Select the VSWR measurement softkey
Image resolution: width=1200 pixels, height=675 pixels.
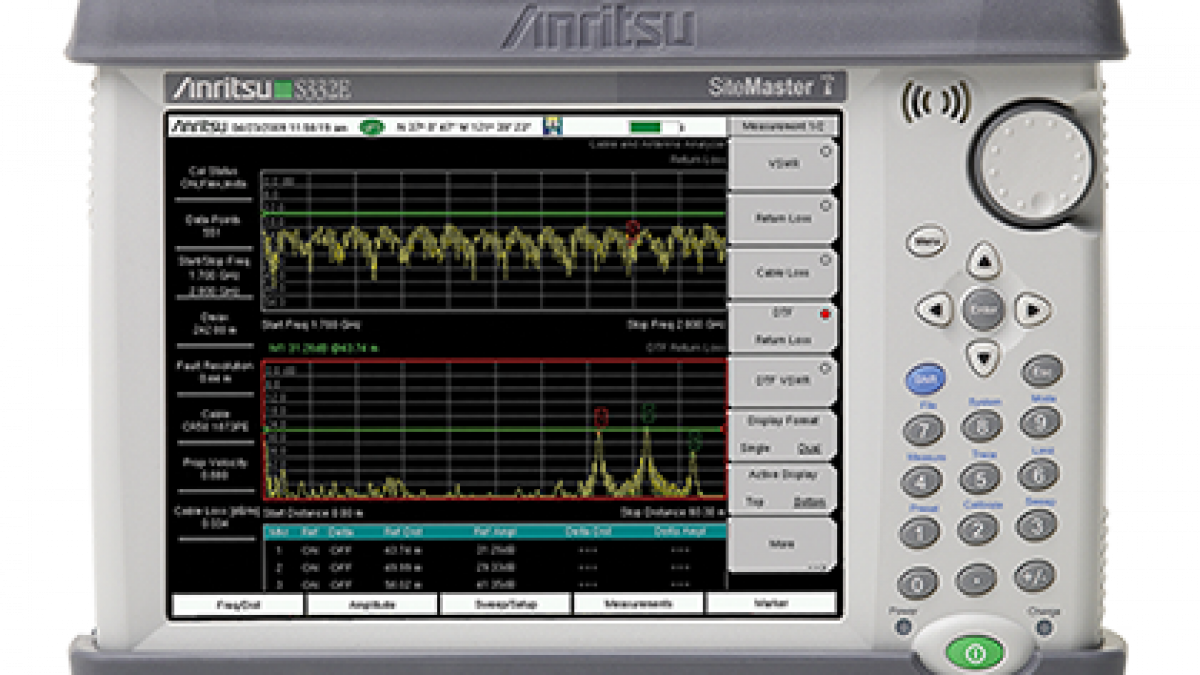click(x=782, y=164)
